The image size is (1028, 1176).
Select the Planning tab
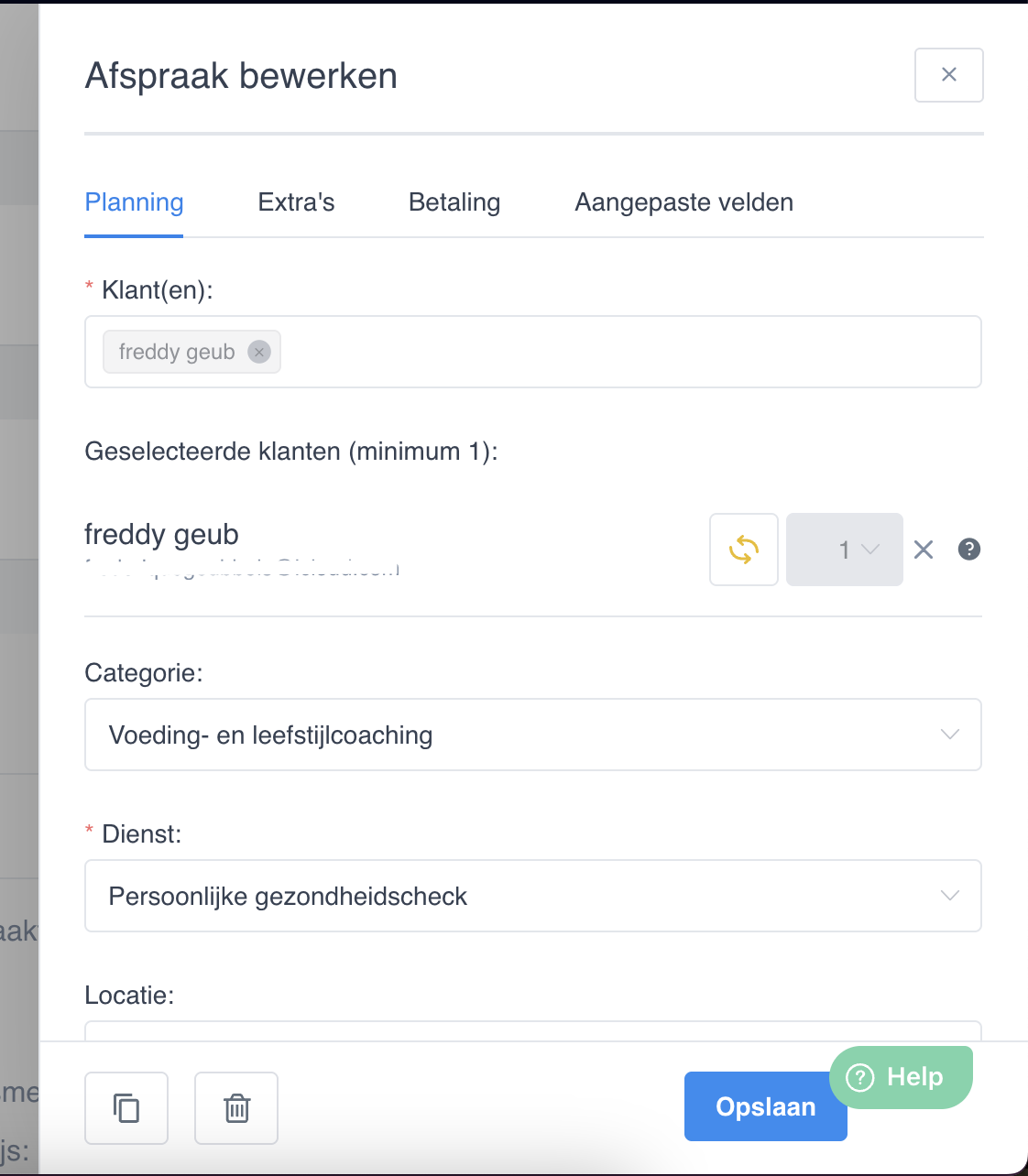[x=134, y=202]
